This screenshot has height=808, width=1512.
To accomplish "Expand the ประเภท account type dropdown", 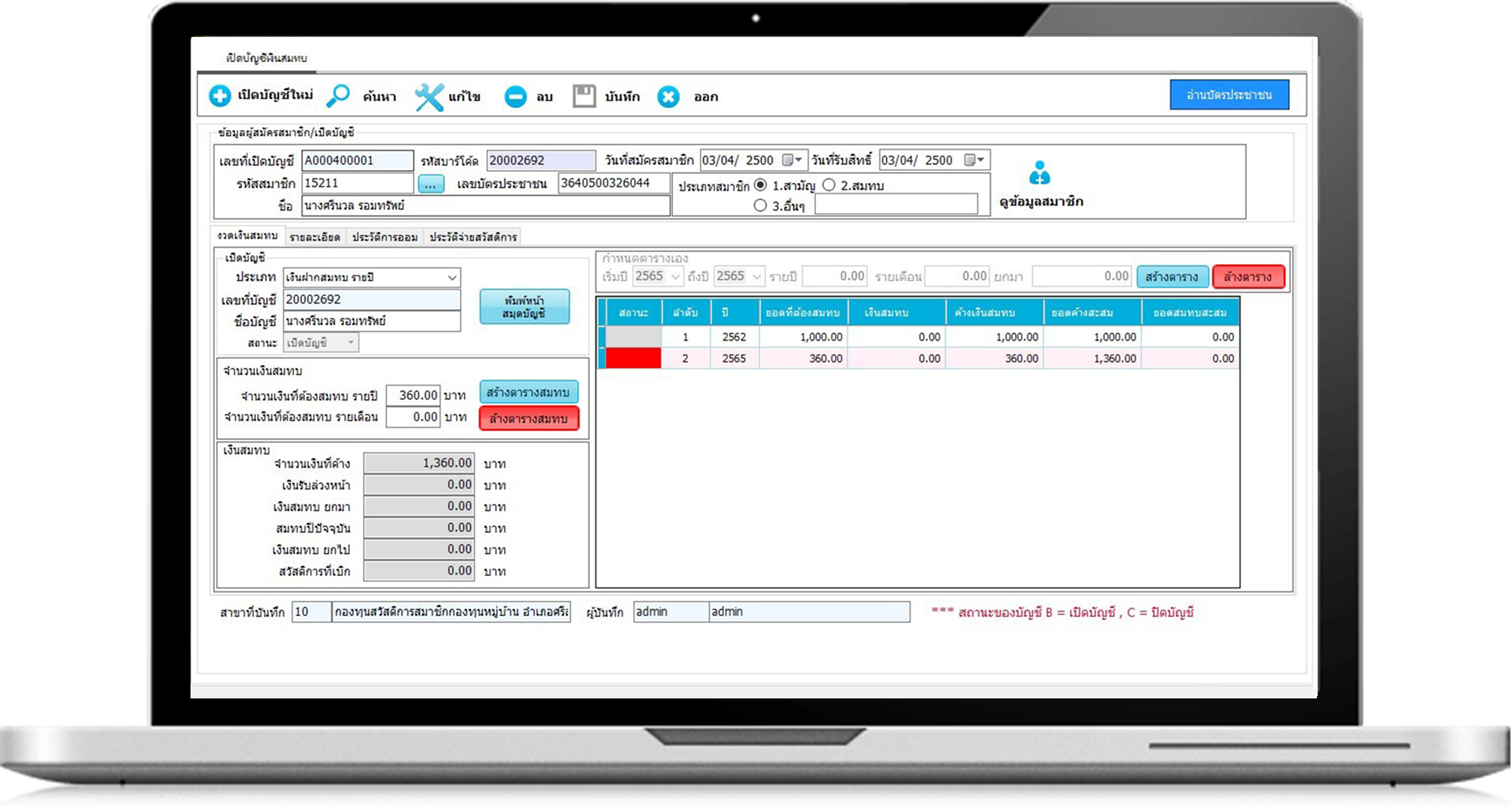I will [451, 277].
